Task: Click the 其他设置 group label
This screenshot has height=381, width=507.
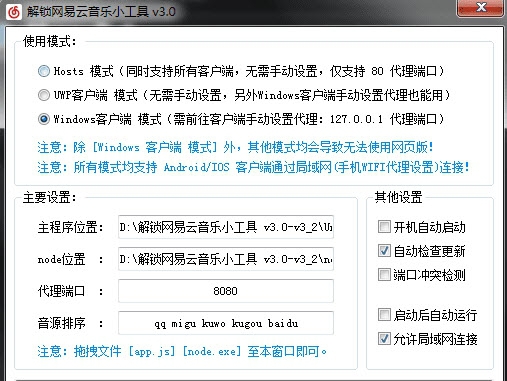Action: pyautogui.click(x=398, y=197)
